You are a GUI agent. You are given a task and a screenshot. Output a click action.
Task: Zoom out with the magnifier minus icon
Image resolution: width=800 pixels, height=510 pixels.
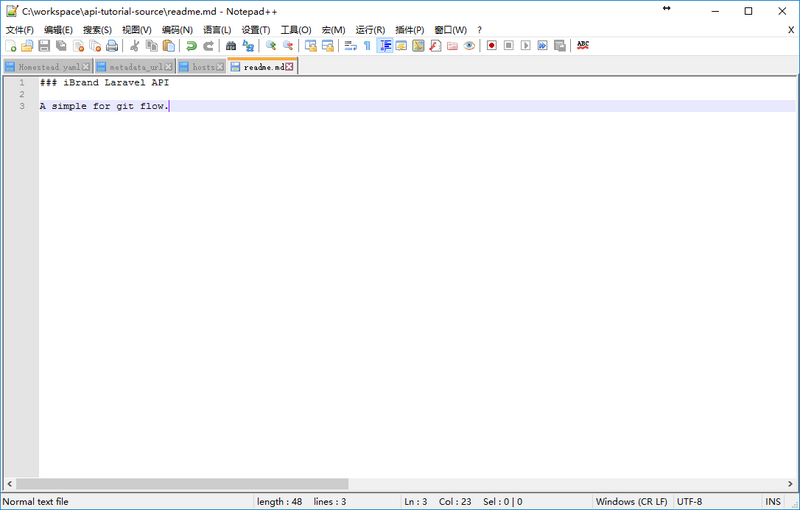click(288, 46)
